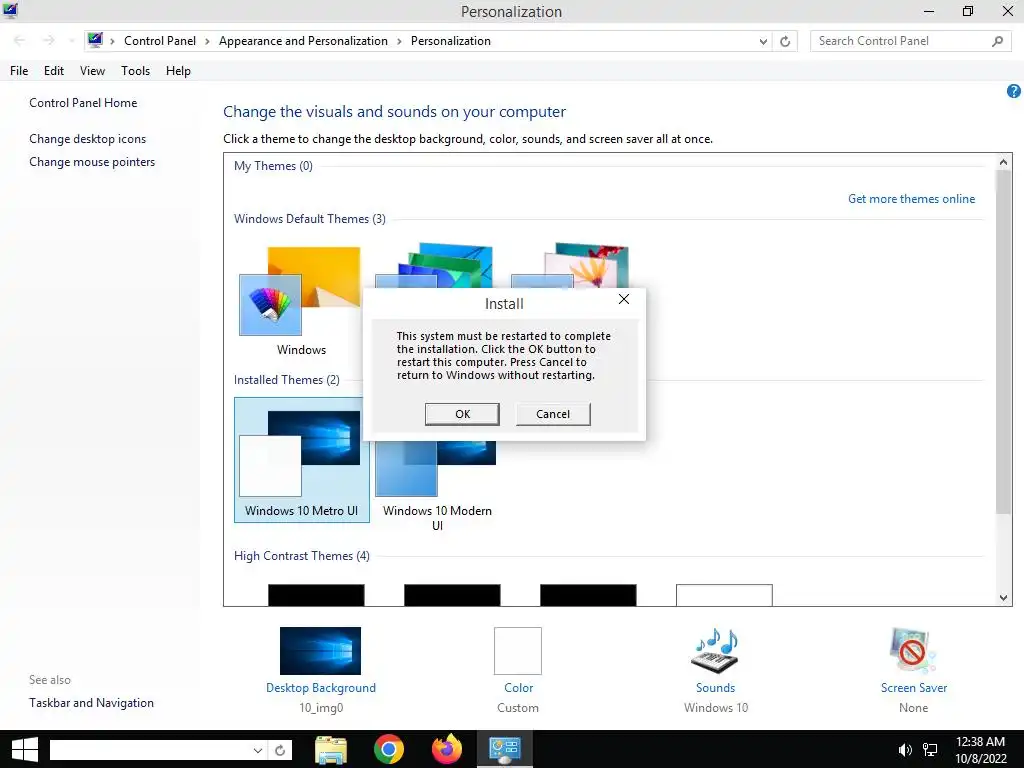Screen dimensions: 1024x768
Task: Select the Windows 10 Modern UI theme
Action: tap(437, 487)
